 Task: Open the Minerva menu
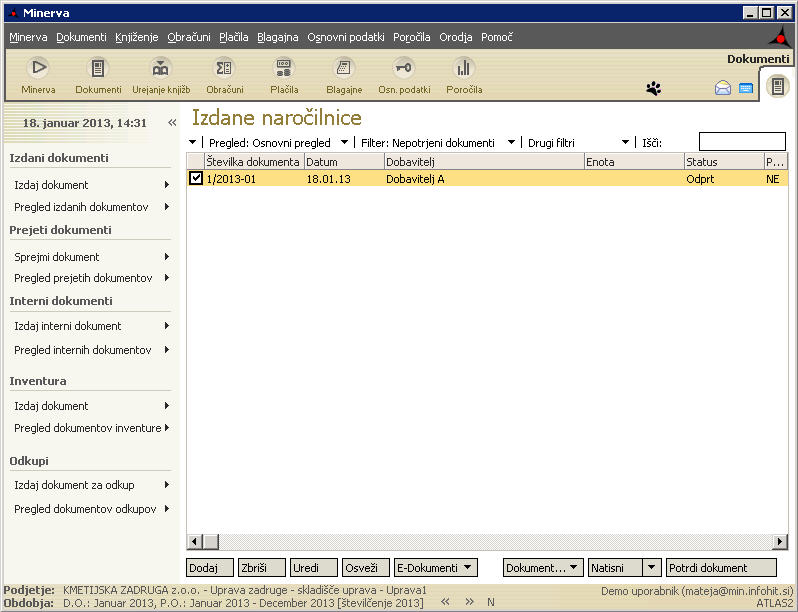click(28, 37)
